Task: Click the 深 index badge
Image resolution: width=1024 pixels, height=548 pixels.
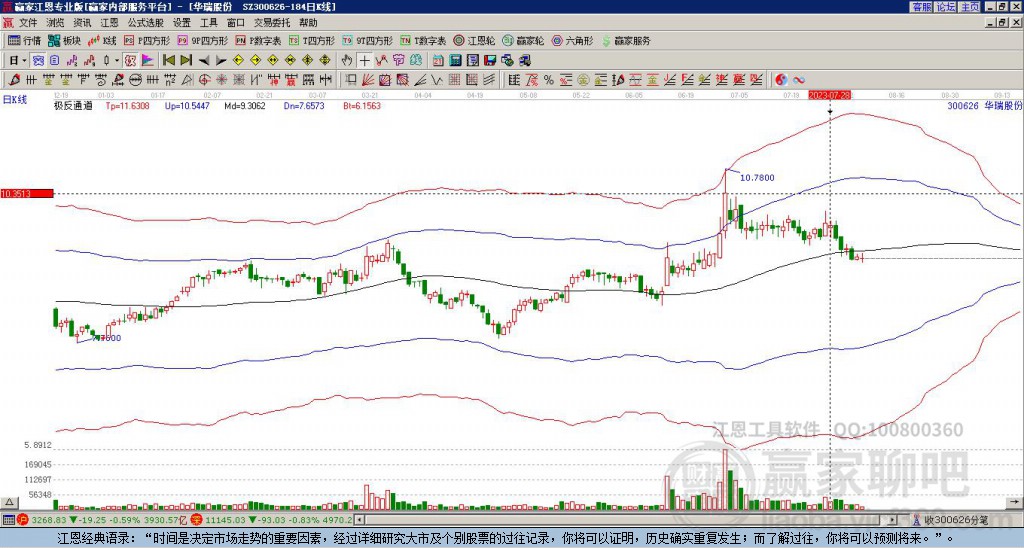Action: 197,520
